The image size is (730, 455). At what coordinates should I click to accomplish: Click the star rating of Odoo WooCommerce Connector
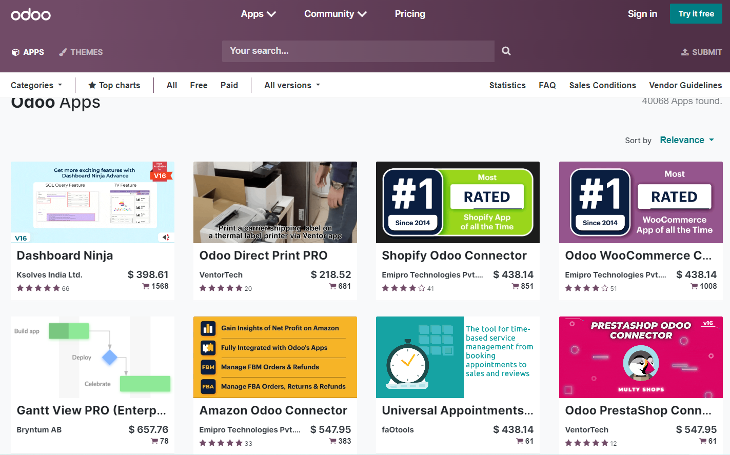587,288
